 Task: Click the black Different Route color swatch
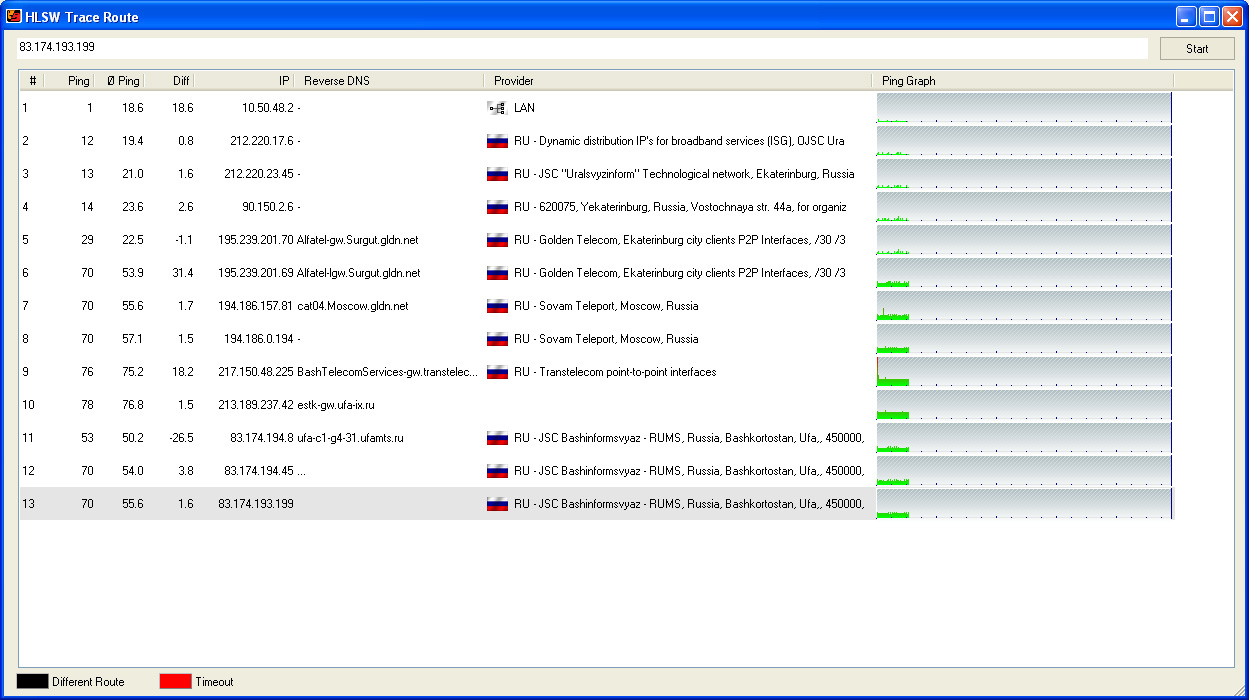[x=33, y=682]
